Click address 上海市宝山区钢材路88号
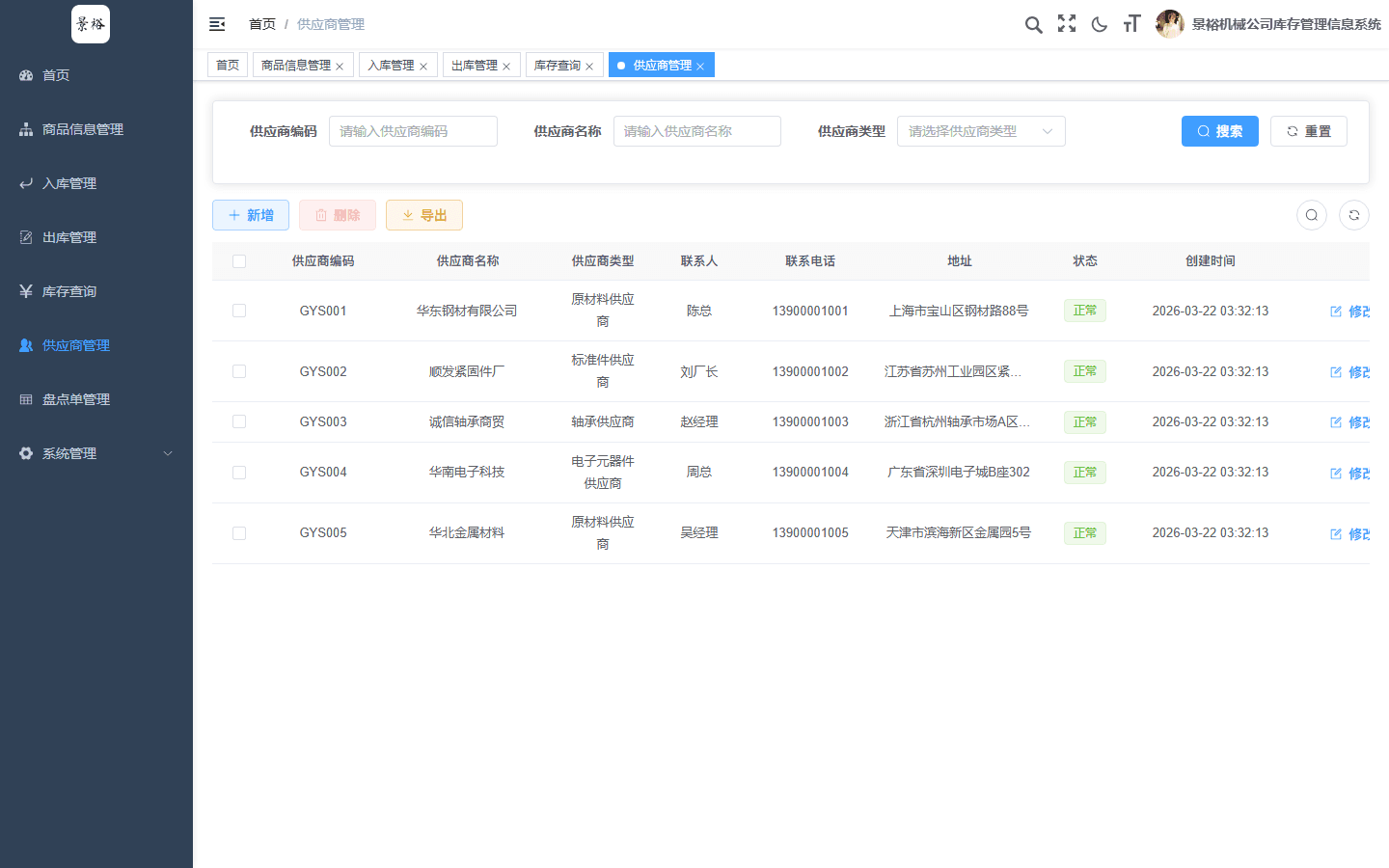 click(959, 311)
